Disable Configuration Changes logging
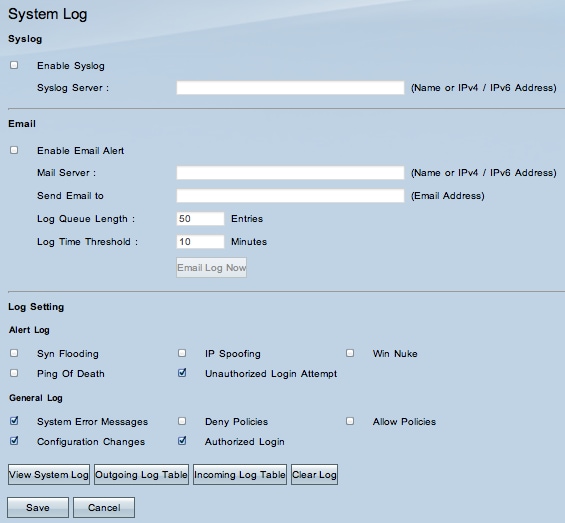 tap(14, 440)
